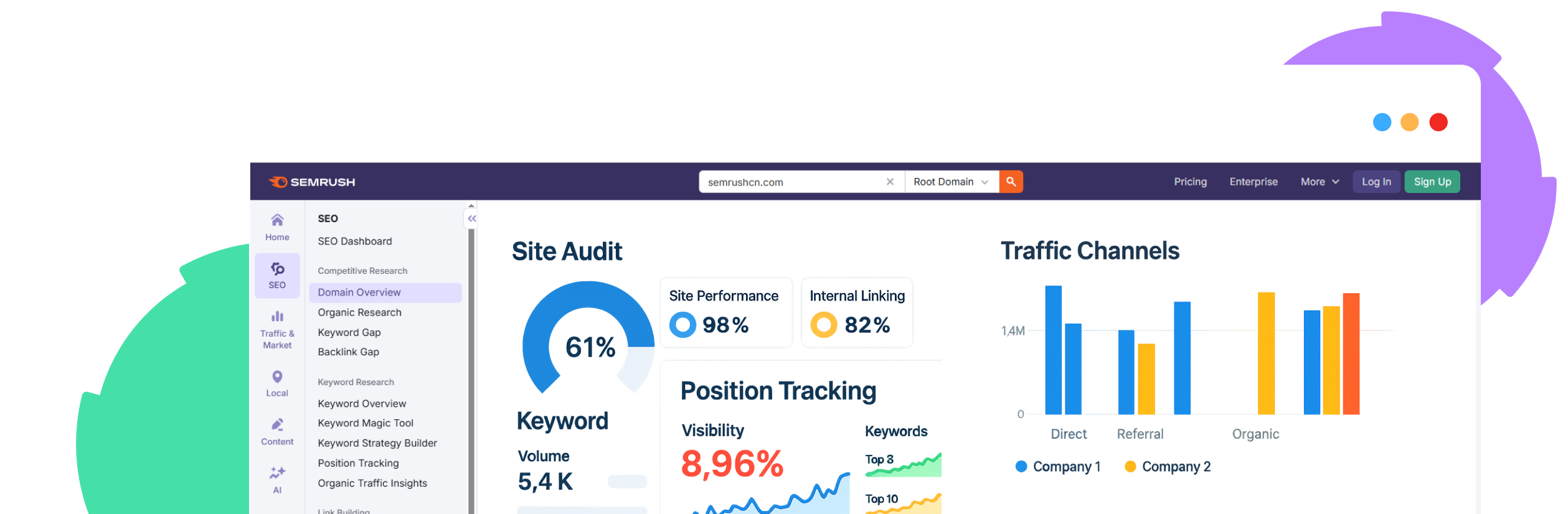Open the Root Domain dropdown
1568x514 pixels.
tap(952, 182)
